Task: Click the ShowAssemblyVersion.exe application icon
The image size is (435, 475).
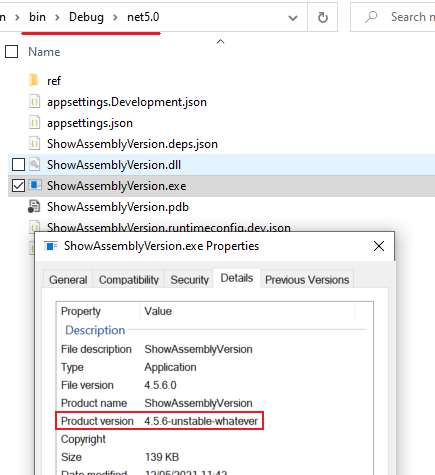Action: coord(35,185)
